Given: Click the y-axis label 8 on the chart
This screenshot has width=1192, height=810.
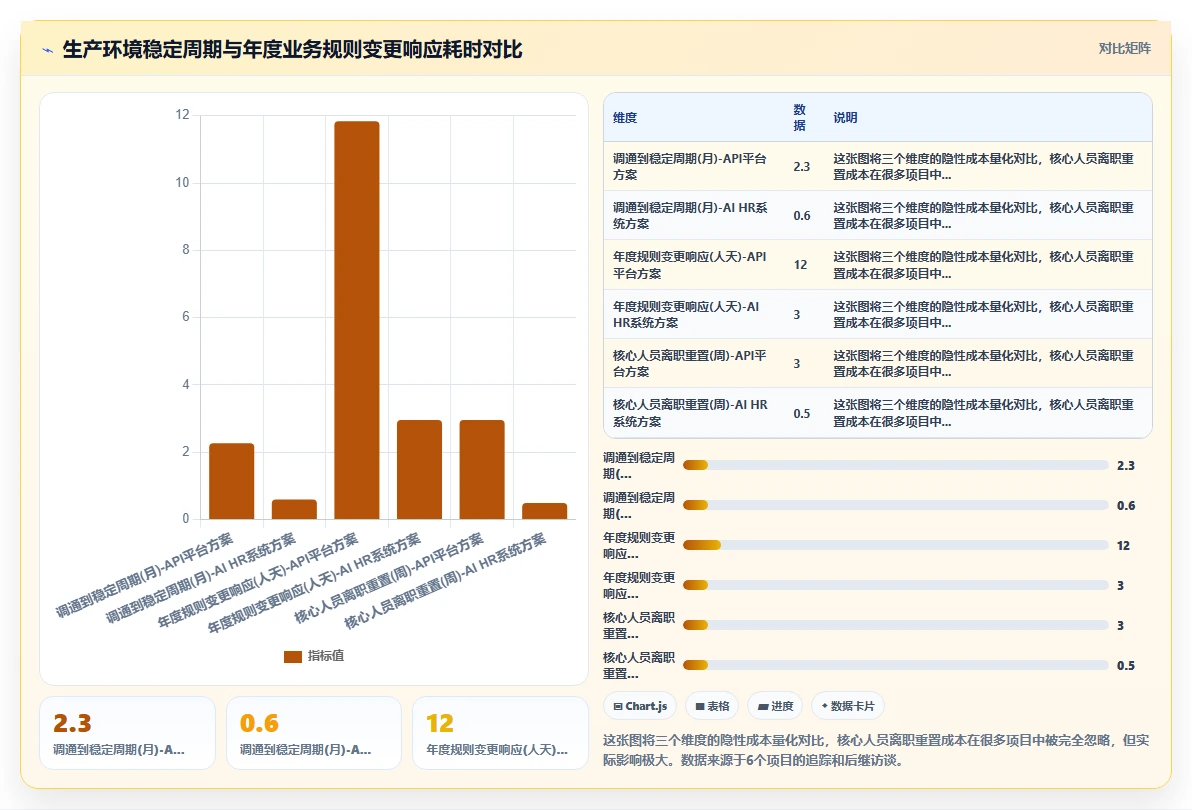Looking at the screenshot, I should [185, 249].
